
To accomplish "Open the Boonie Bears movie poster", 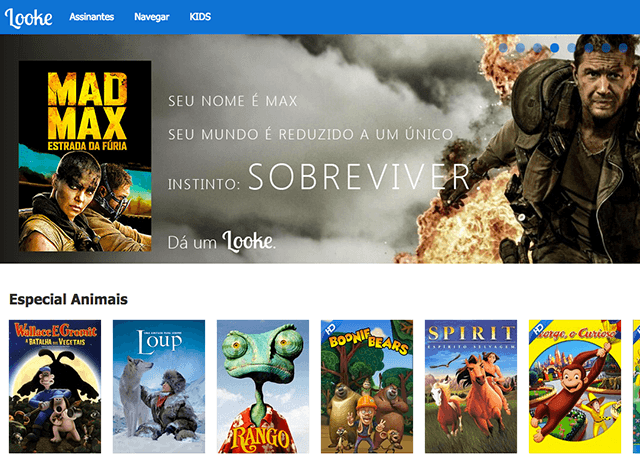I will click(x=367, y=386).
